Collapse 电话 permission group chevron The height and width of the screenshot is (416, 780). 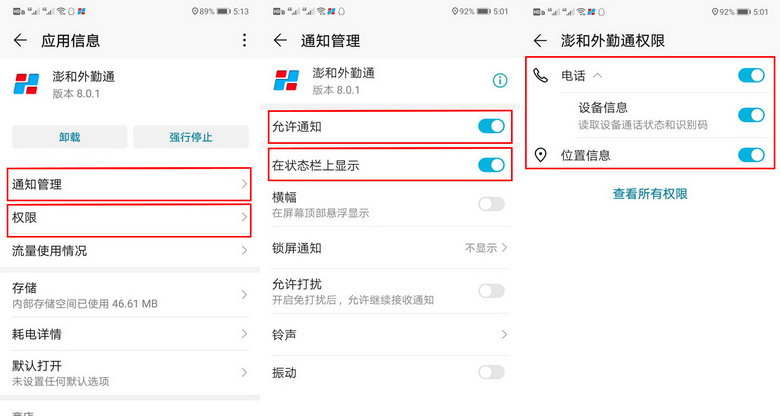tap(597, 76)
